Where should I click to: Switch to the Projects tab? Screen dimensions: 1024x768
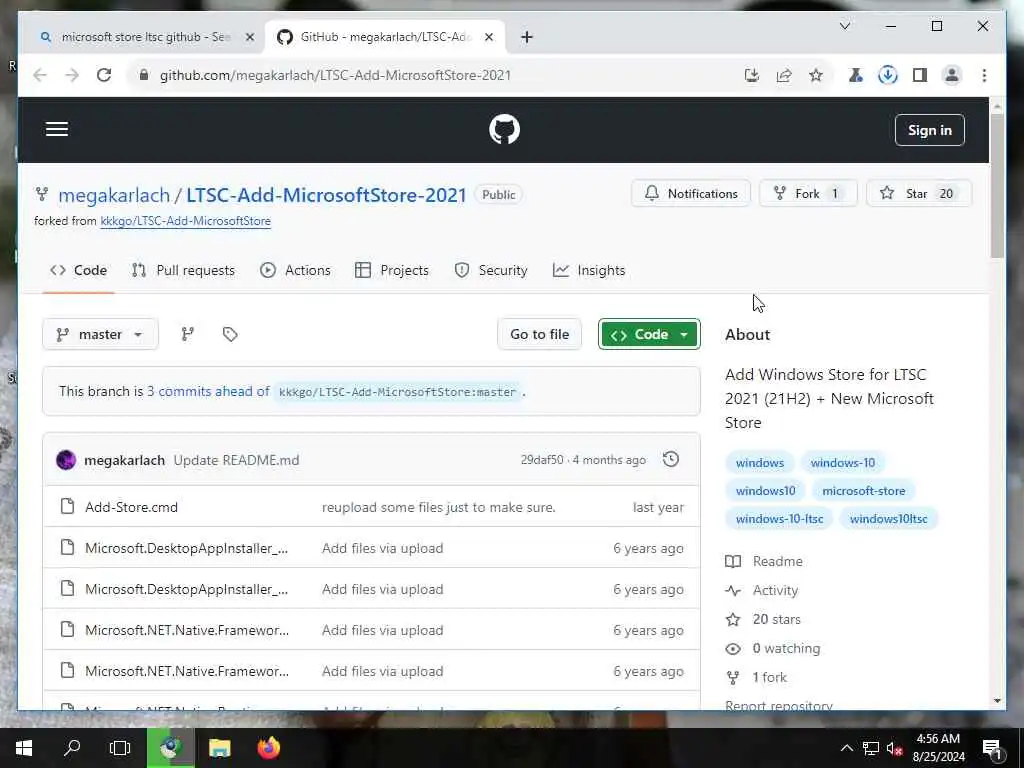click(392, 270)
